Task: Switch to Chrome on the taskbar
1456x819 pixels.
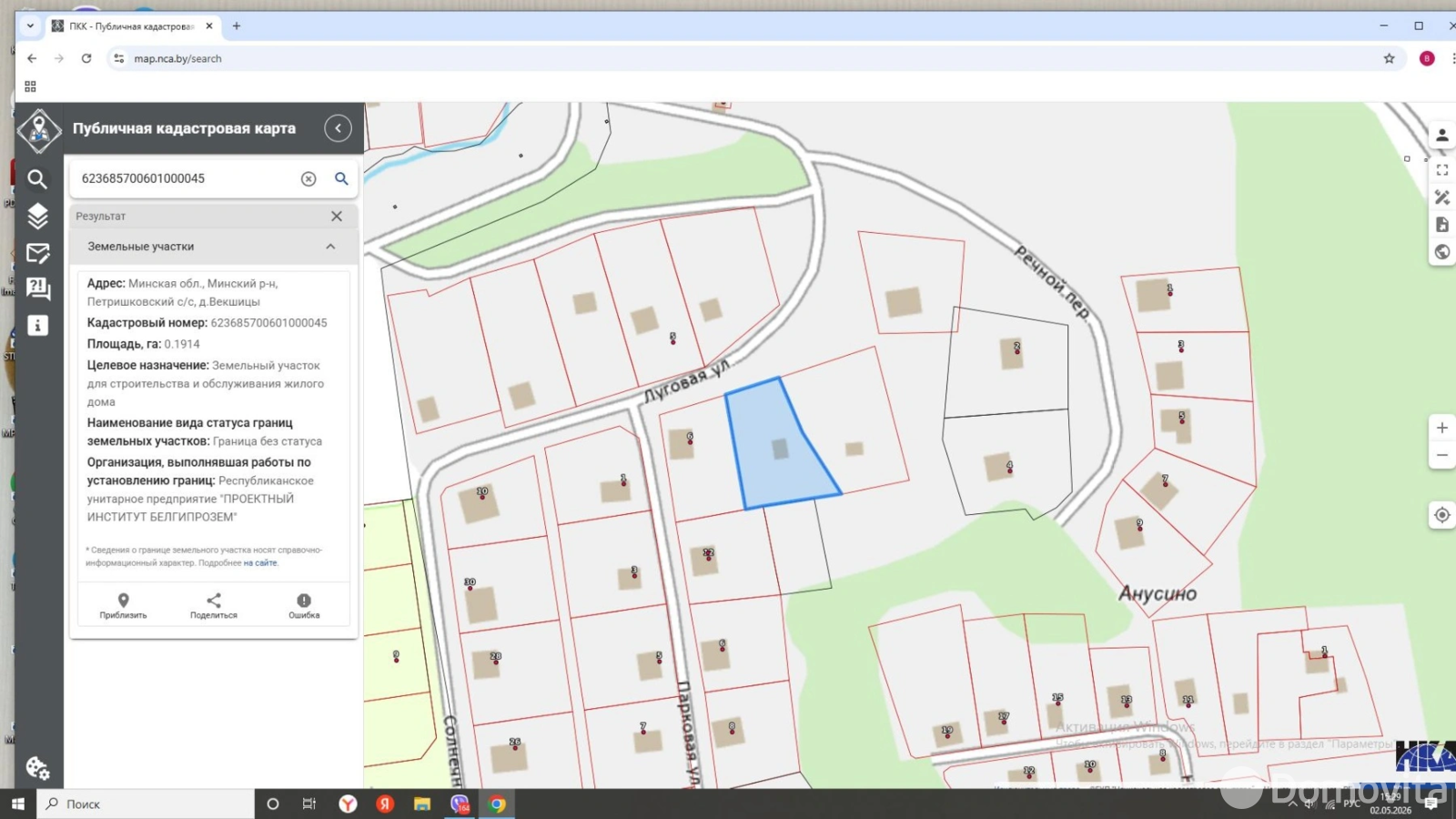Action: [x=497, y=804]
